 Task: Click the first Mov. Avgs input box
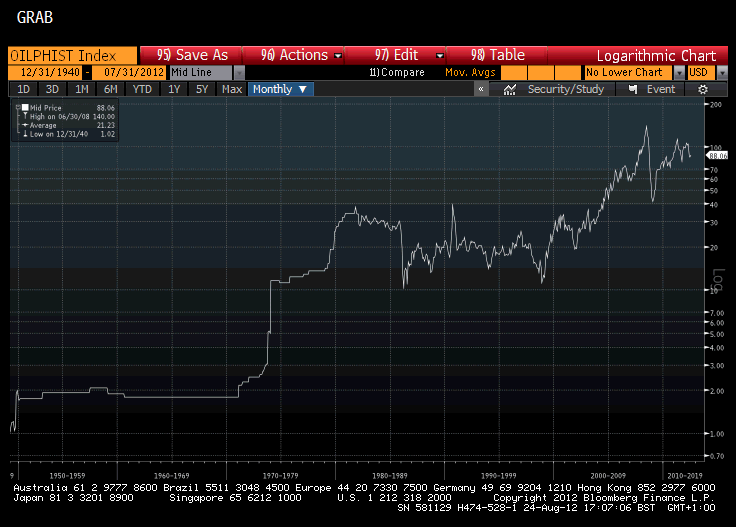coord(514,73)
